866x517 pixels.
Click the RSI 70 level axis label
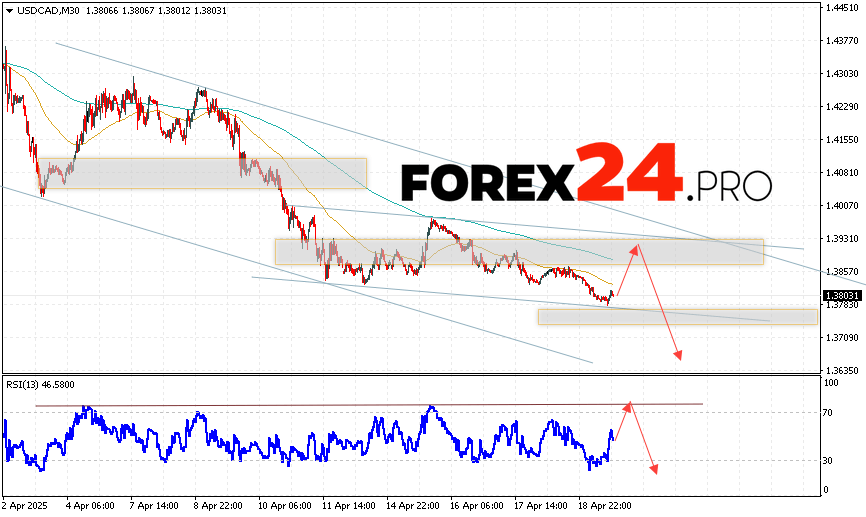click(x=830, y=412)
